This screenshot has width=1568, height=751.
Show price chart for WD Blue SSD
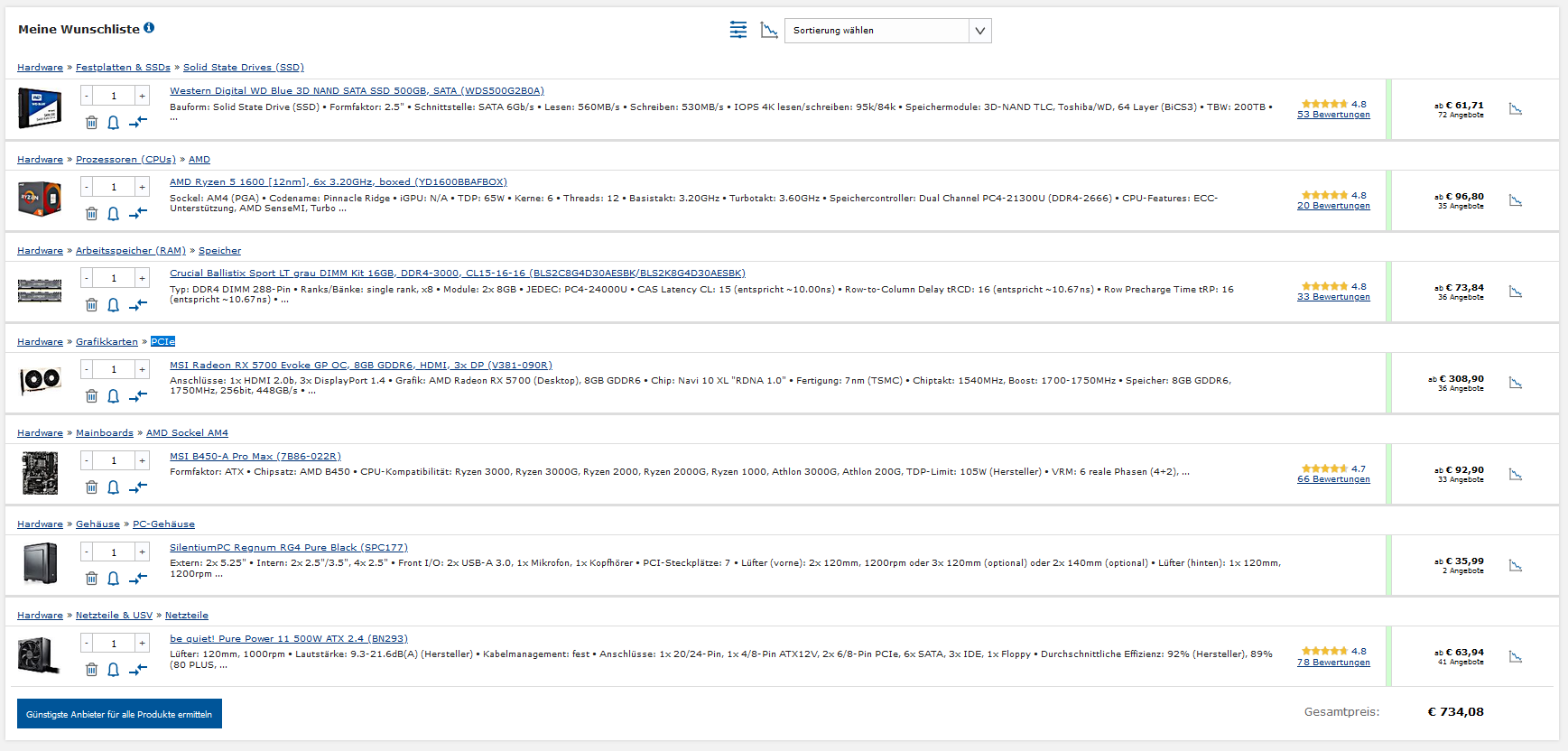click(1516, 109)
